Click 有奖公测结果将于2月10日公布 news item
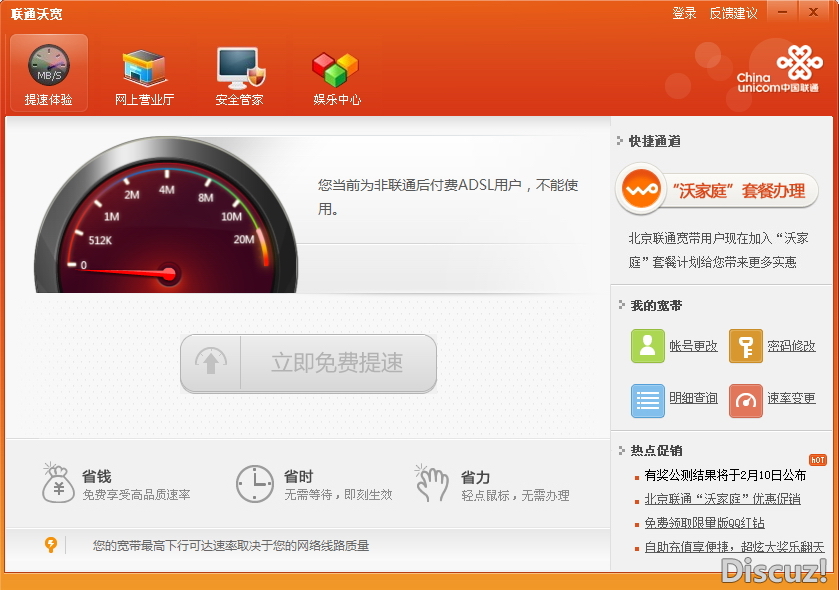The width and height of the screenshot is (839, 590). [x=725, y=475]
